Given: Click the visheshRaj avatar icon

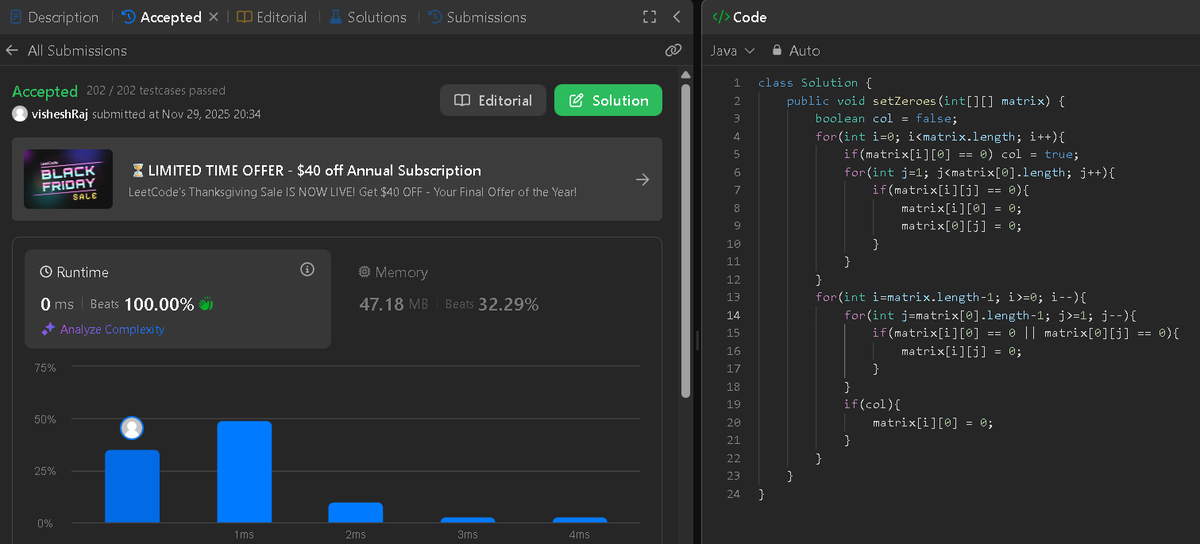Looking at the screenshot, I should tap(20, 114).
